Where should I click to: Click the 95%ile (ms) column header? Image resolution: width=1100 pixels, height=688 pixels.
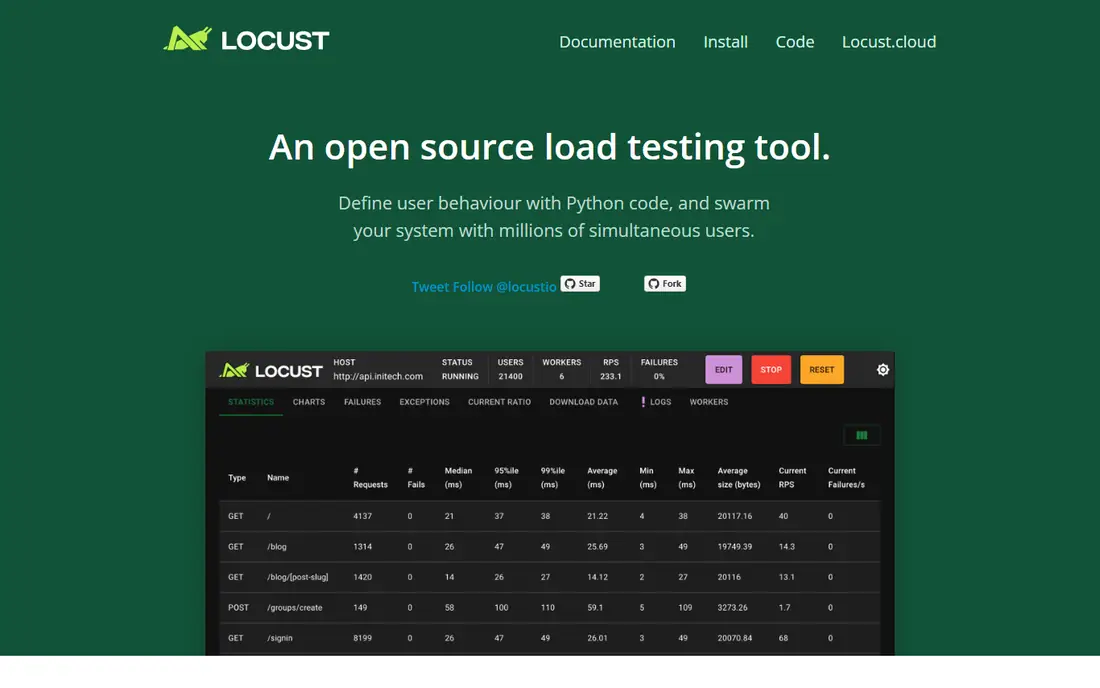click(x=506, y=478)
